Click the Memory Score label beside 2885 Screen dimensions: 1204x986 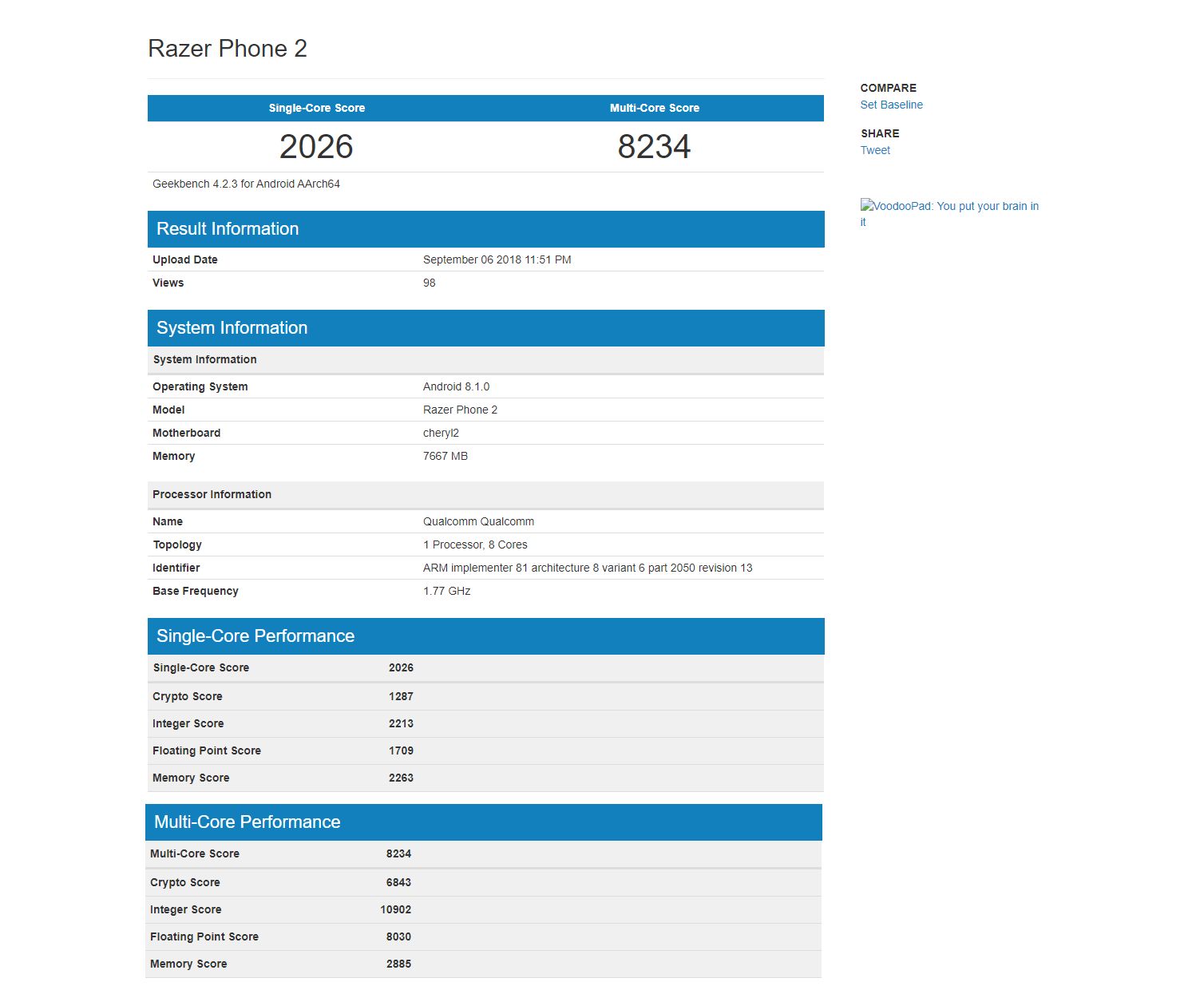(x=188, y=964)
